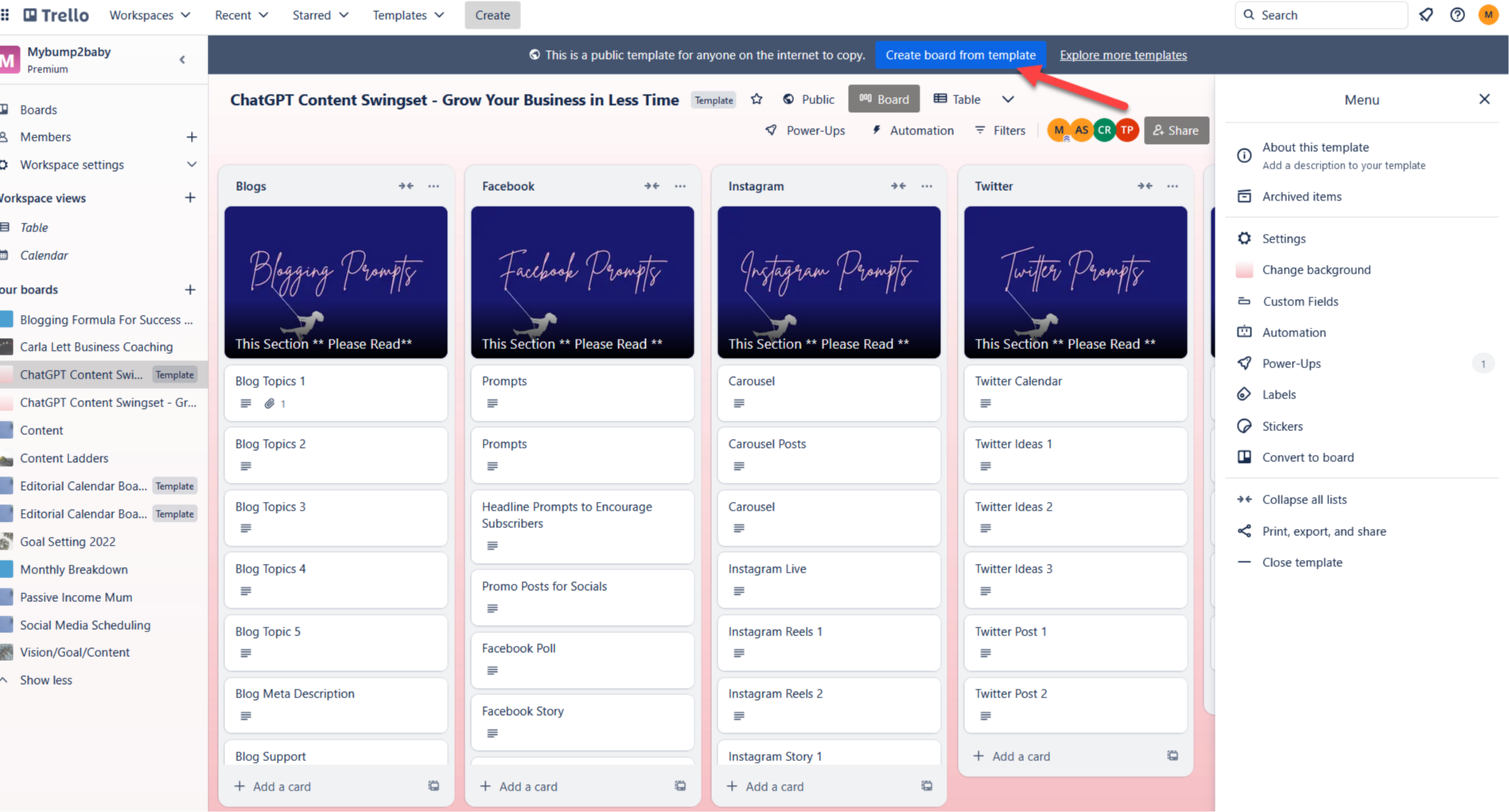Viewport: 1509px width, 812px height.
Task: Create card from template in Facebook list
Action: [680, 786]
